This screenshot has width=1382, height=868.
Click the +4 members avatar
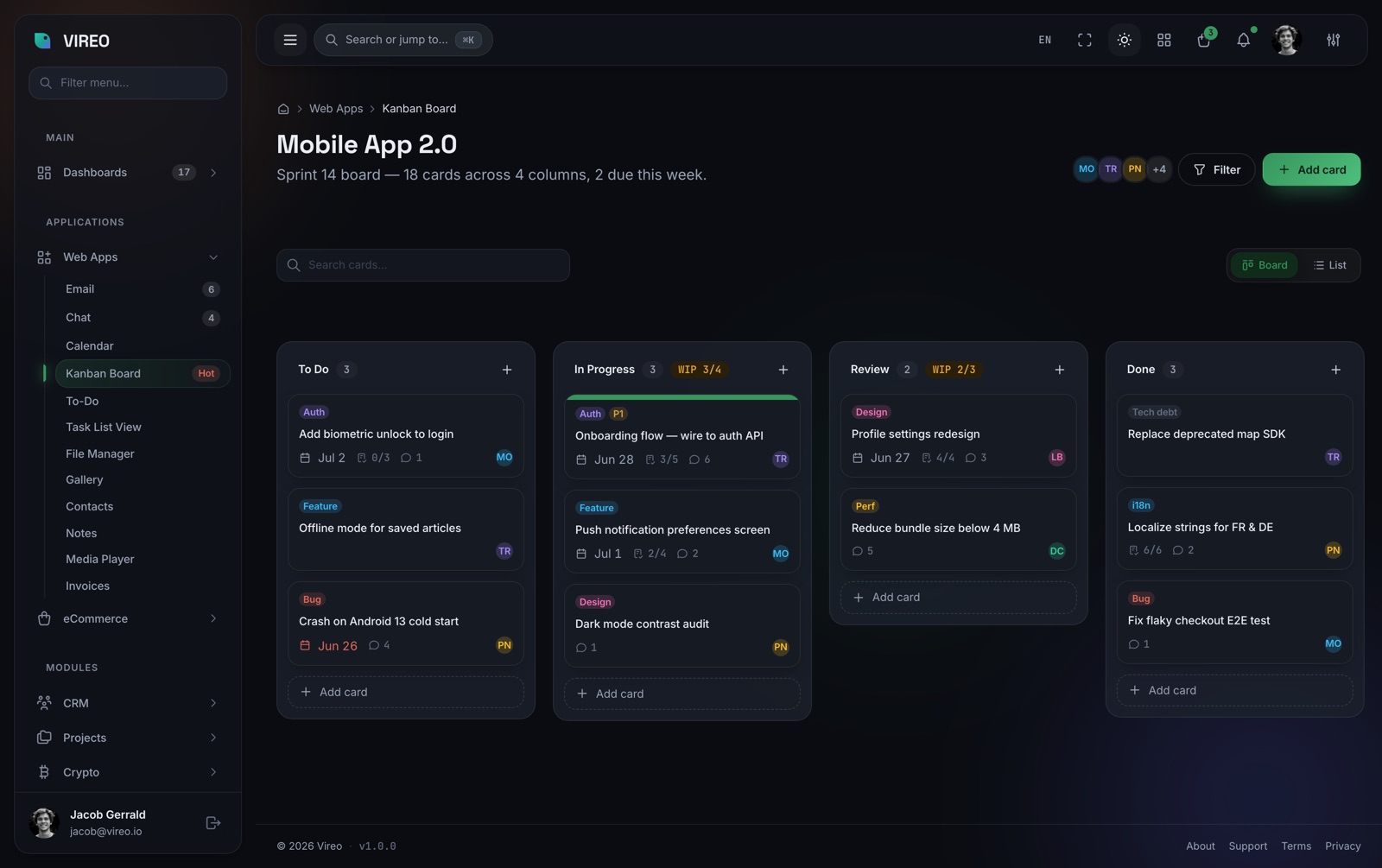tap(1159, 169)
